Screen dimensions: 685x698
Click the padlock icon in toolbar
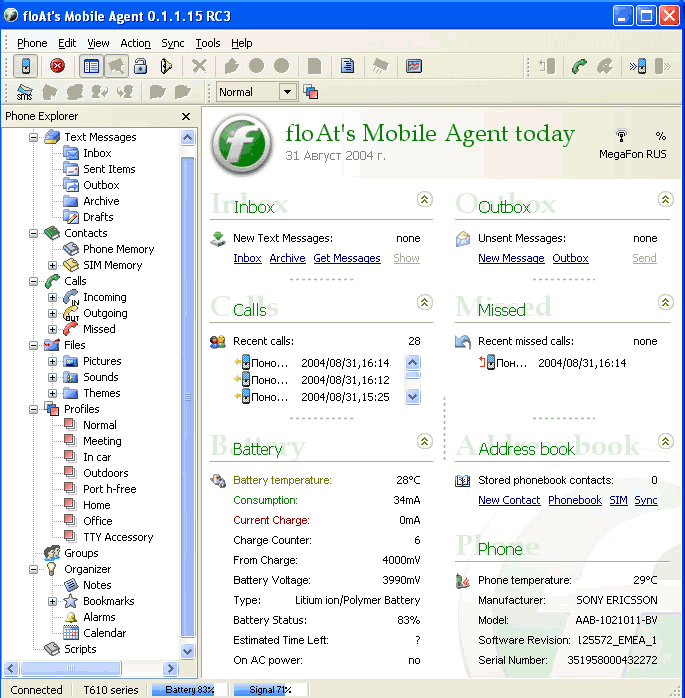pos(141,66)
